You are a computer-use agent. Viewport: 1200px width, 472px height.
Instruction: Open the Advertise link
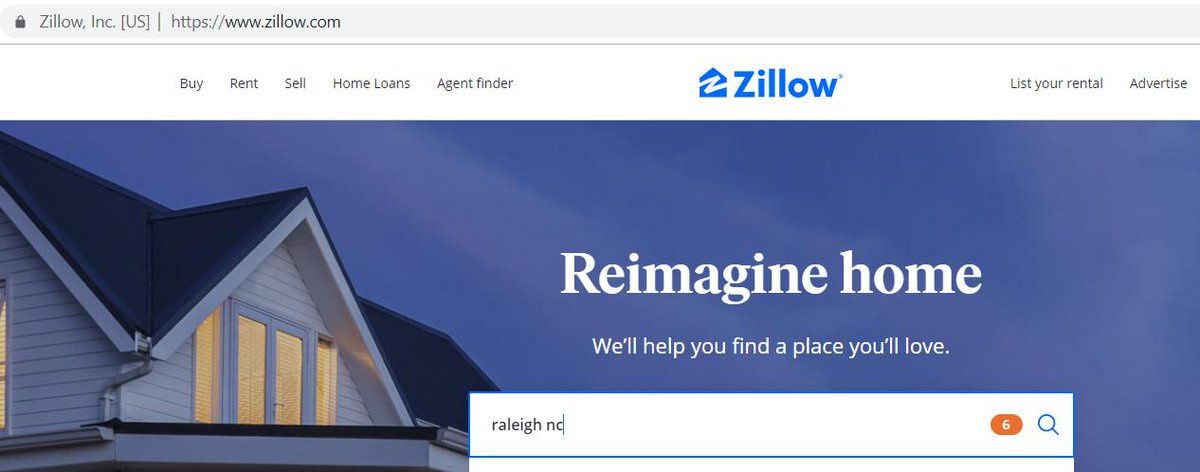(x=1158, y=84)
